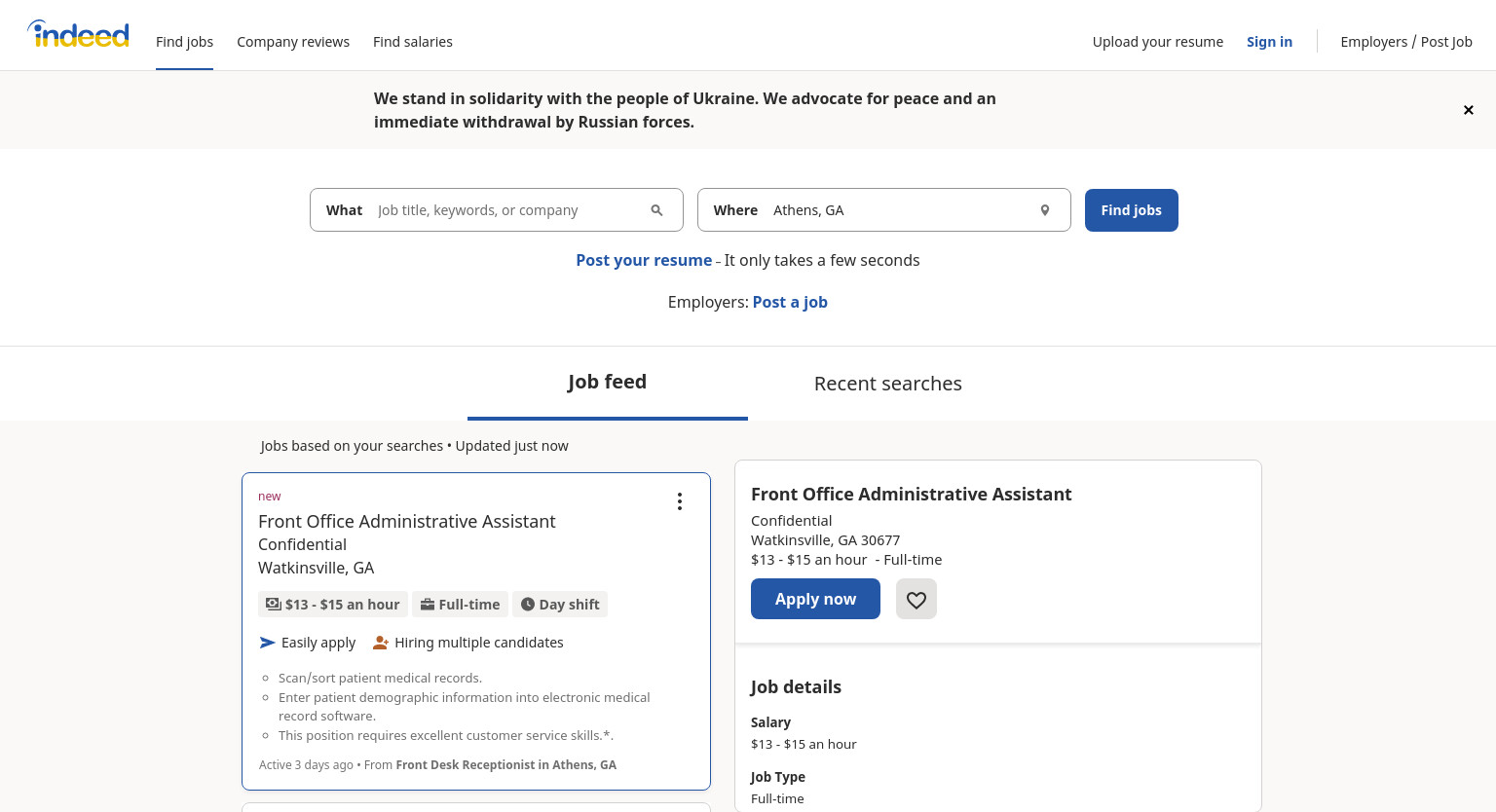
Task: Switch to the Job feed tab
Action: (608, 383)
